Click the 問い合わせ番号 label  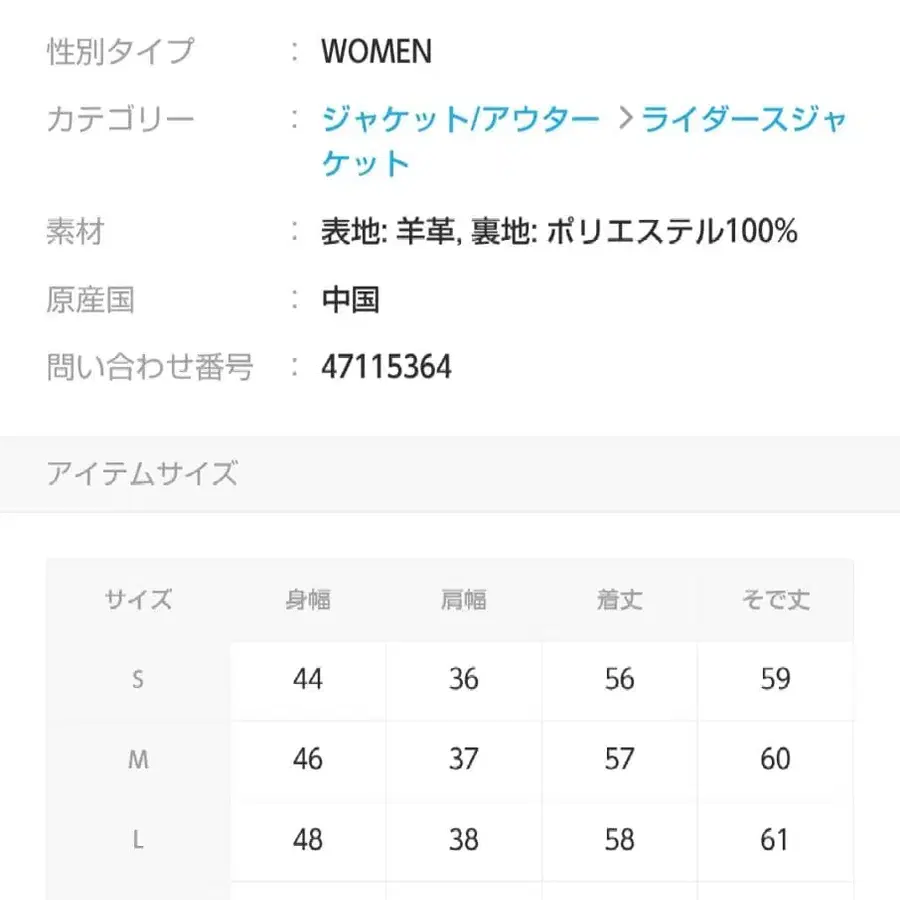pos(152,367)
